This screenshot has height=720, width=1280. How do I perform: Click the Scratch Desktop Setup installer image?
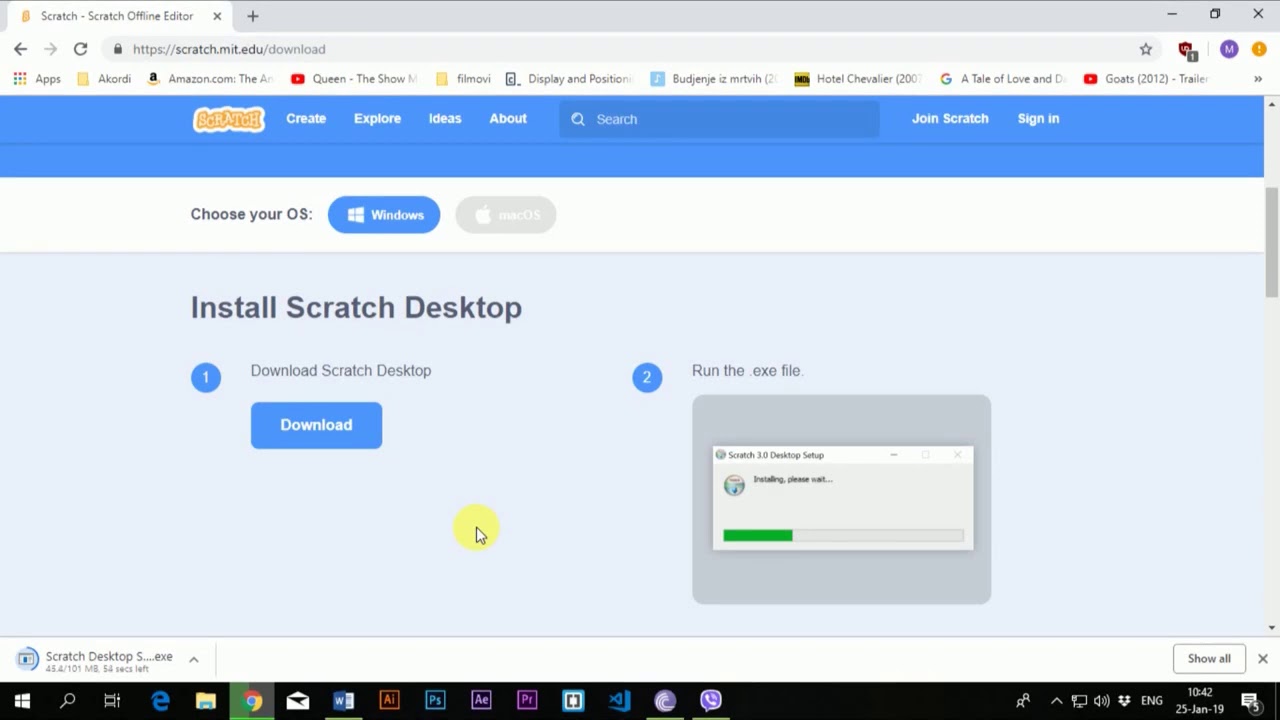click(841, 499)
